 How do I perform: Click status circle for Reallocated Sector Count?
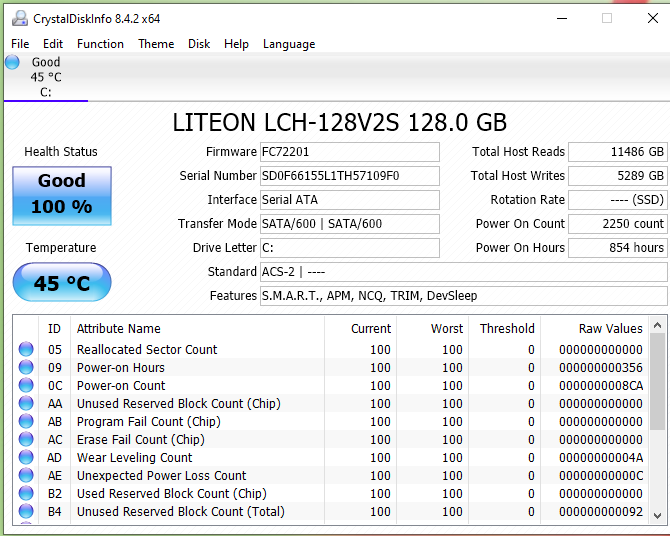26,349
